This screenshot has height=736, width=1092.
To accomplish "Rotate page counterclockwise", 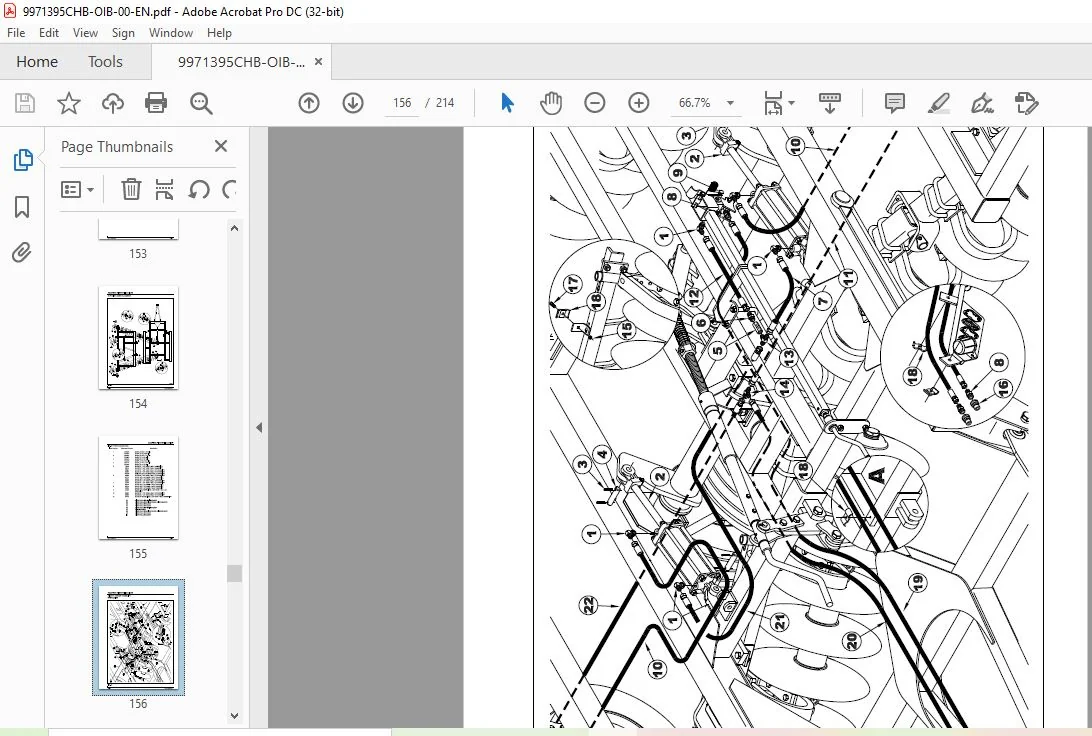I will coord(198,189).
